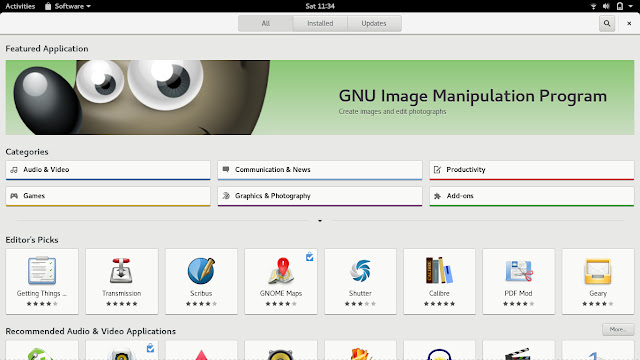
Task: Open the Software application menu
Action: [68, 6]
